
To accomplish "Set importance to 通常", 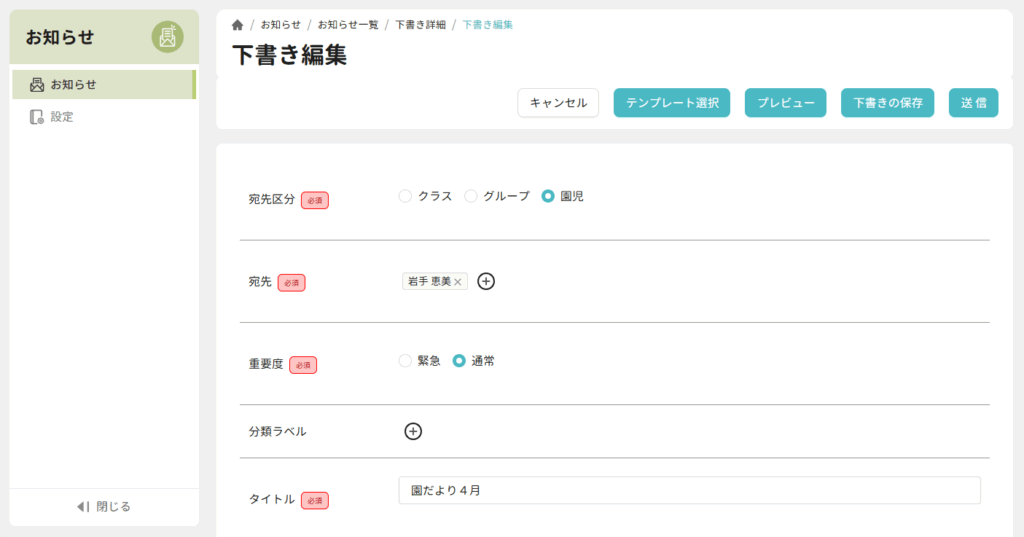I will (459, 361).
